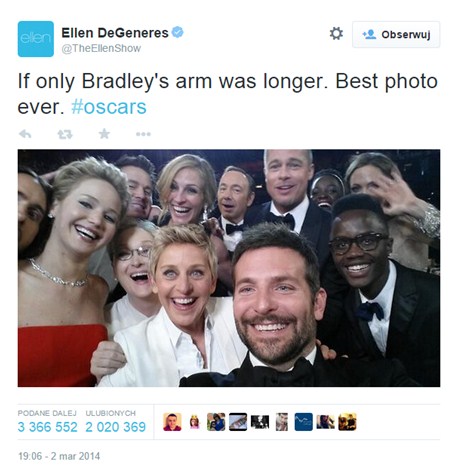Click the reply arrow icon
The width and height of the screenshot is (472, 471).
[25, 134]
